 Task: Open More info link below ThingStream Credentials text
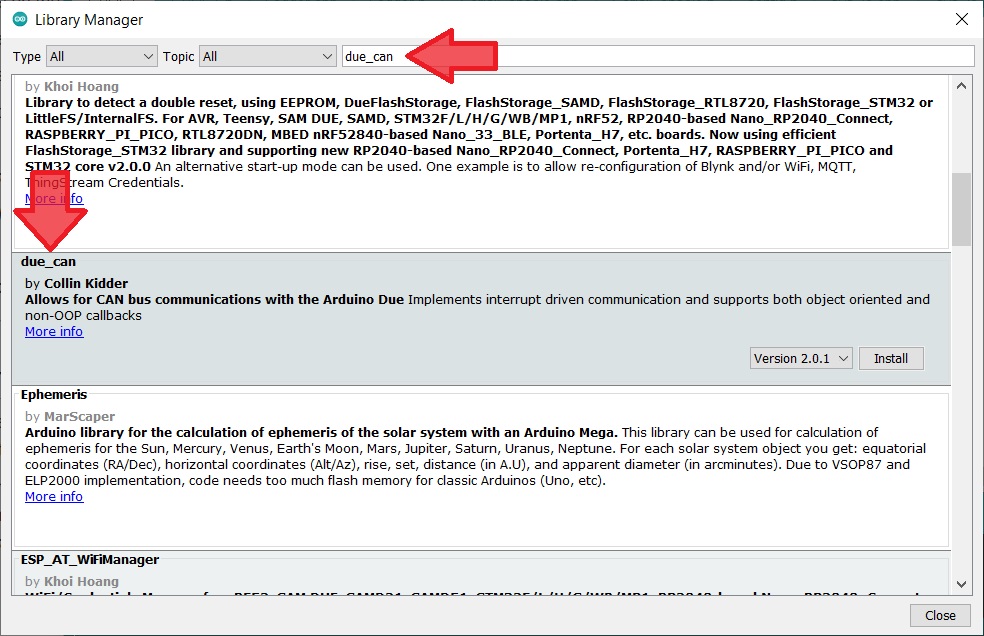pyautogui.click(x=54, y=199)
